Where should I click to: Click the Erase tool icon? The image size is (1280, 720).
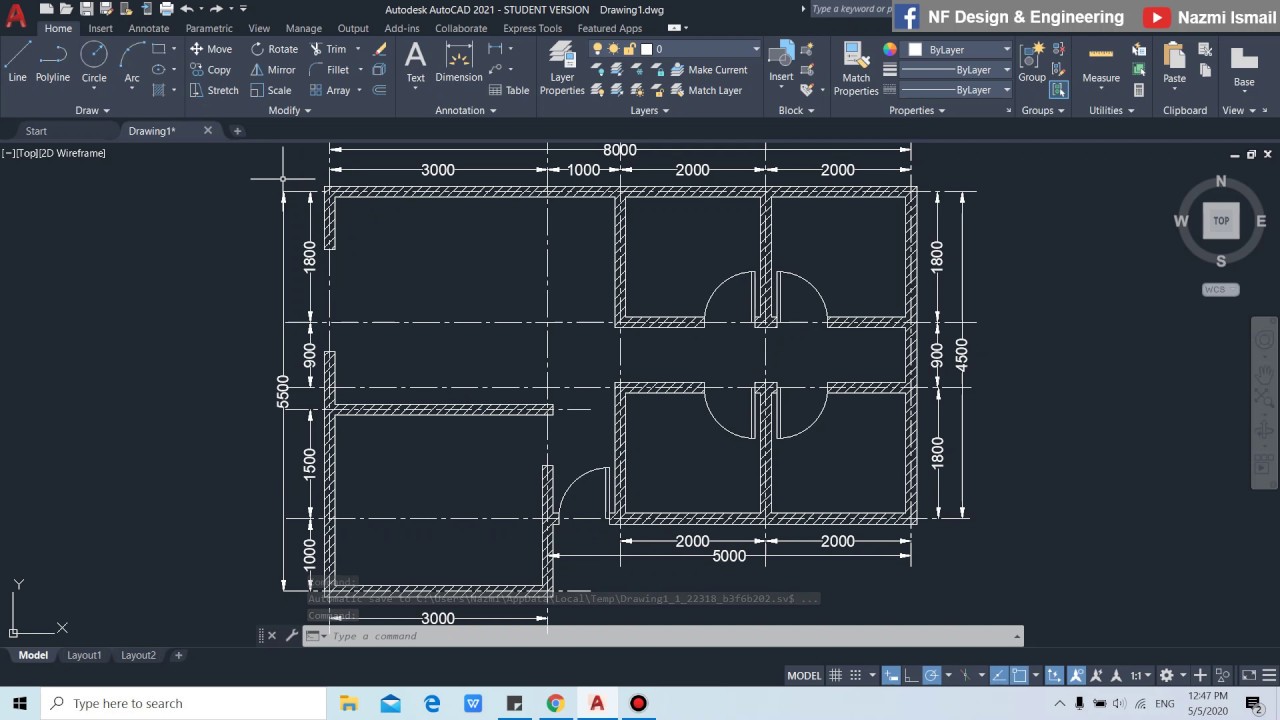coord(380,49)
